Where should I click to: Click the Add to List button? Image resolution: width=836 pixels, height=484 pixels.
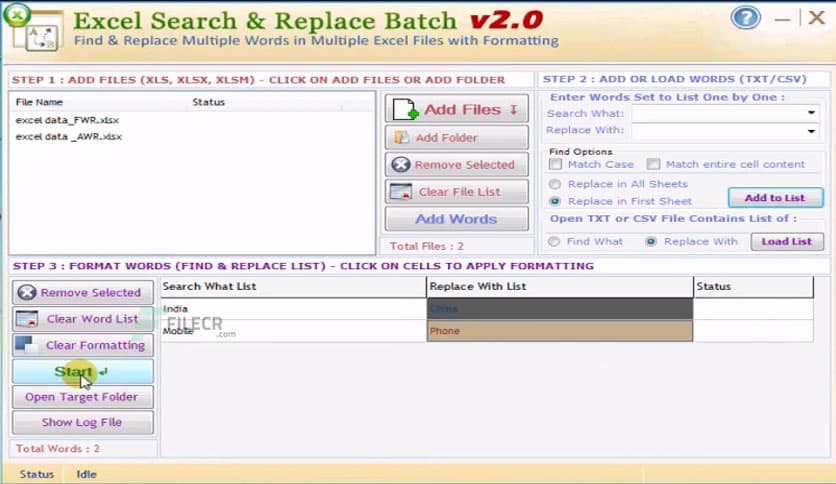[x=775, y=198]
